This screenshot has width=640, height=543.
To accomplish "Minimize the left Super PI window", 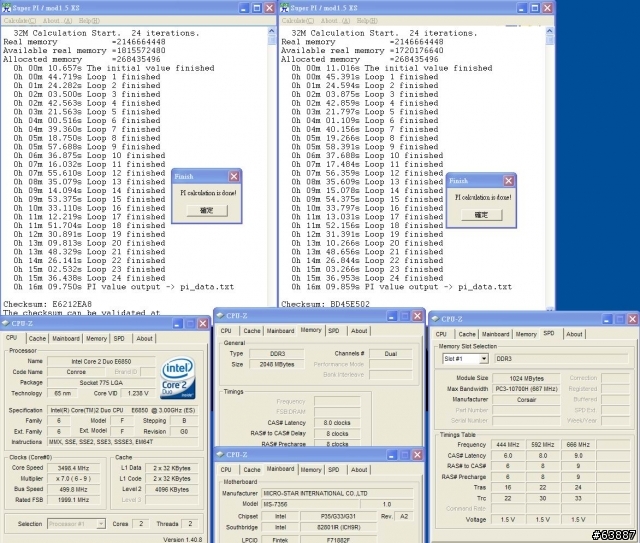I will (x=244, y=8).
